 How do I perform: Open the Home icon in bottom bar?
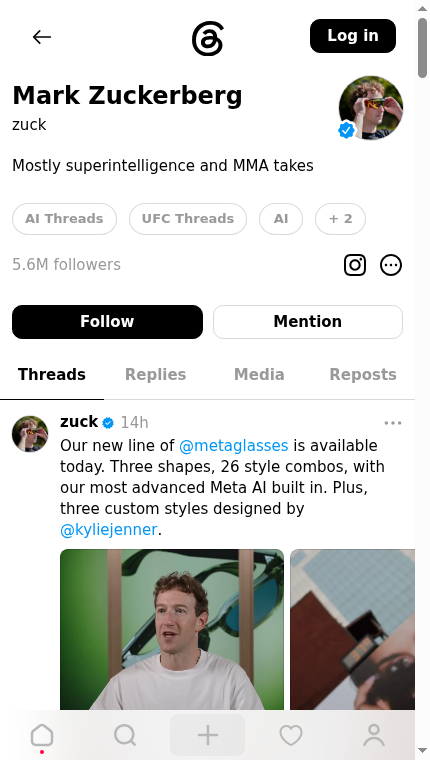(42, 735)
